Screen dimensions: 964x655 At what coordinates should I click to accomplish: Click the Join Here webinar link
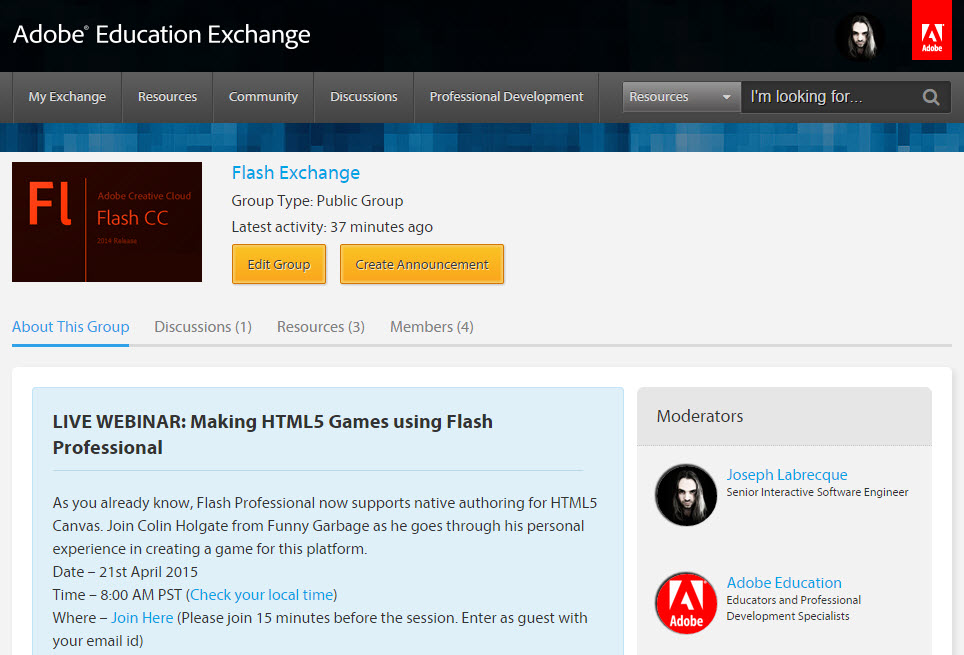[142, 617]
